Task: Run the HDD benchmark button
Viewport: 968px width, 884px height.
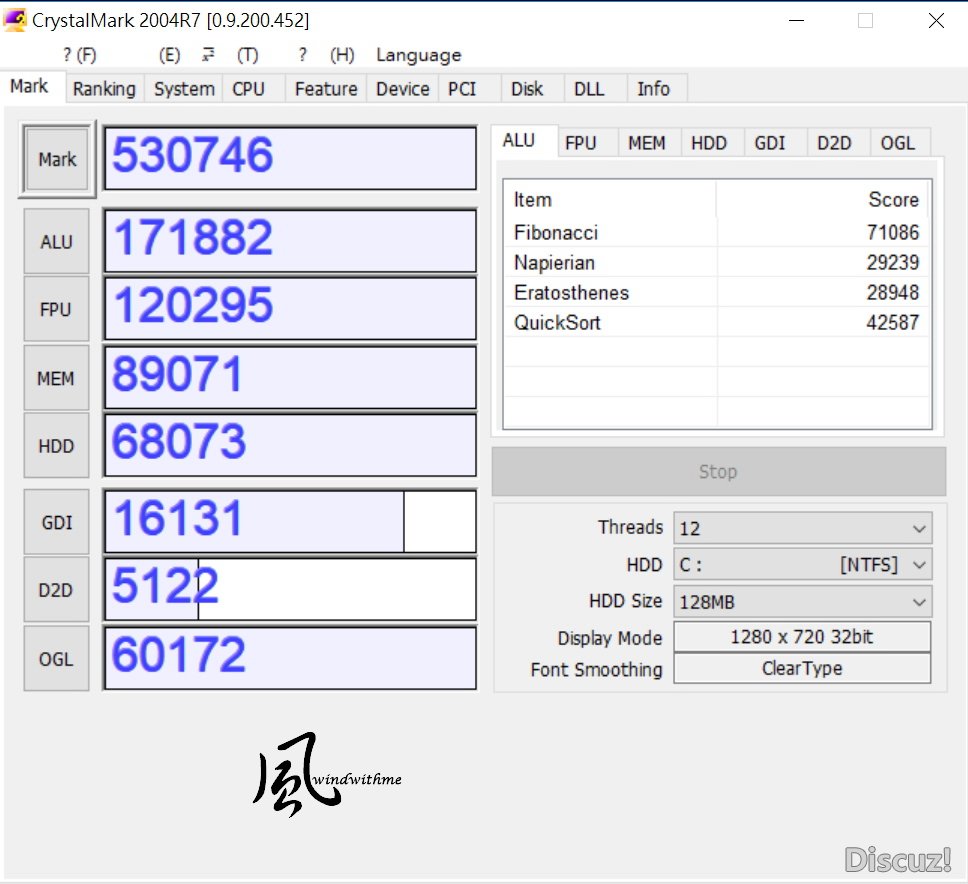Action: [x=56, y=446]
